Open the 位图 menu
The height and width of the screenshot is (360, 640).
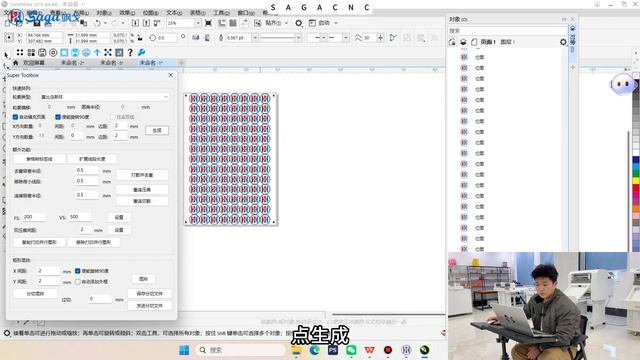(x=151, y=13)
